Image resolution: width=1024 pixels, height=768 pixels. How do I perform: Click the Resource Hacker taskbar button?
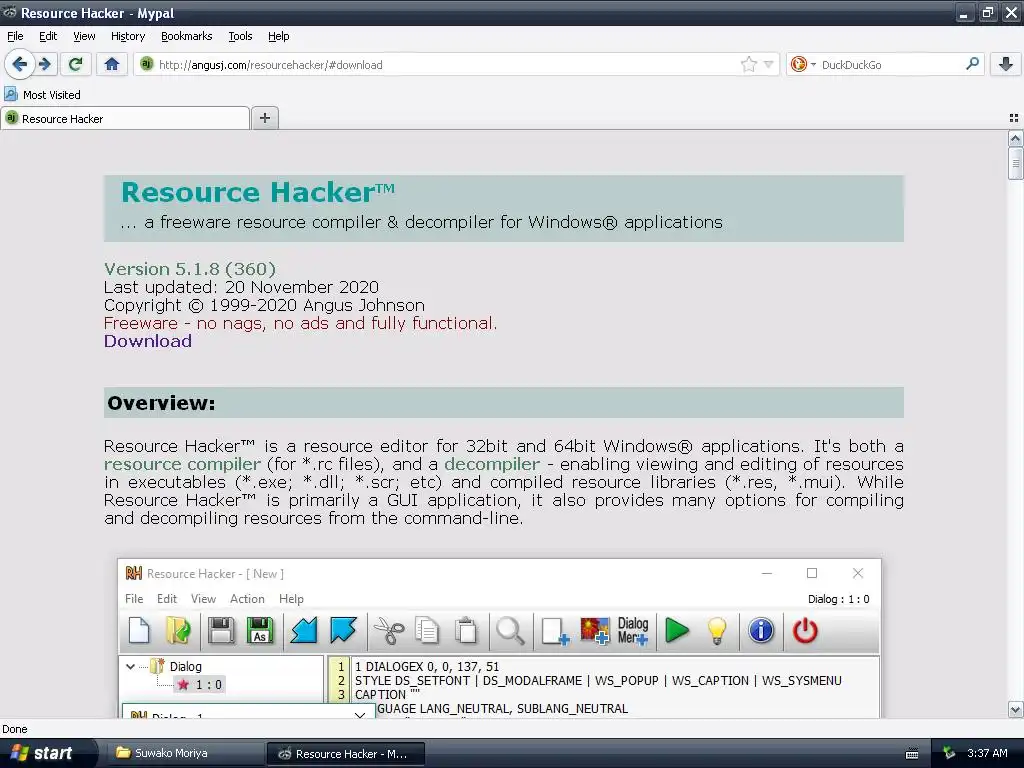click(345, 753)
